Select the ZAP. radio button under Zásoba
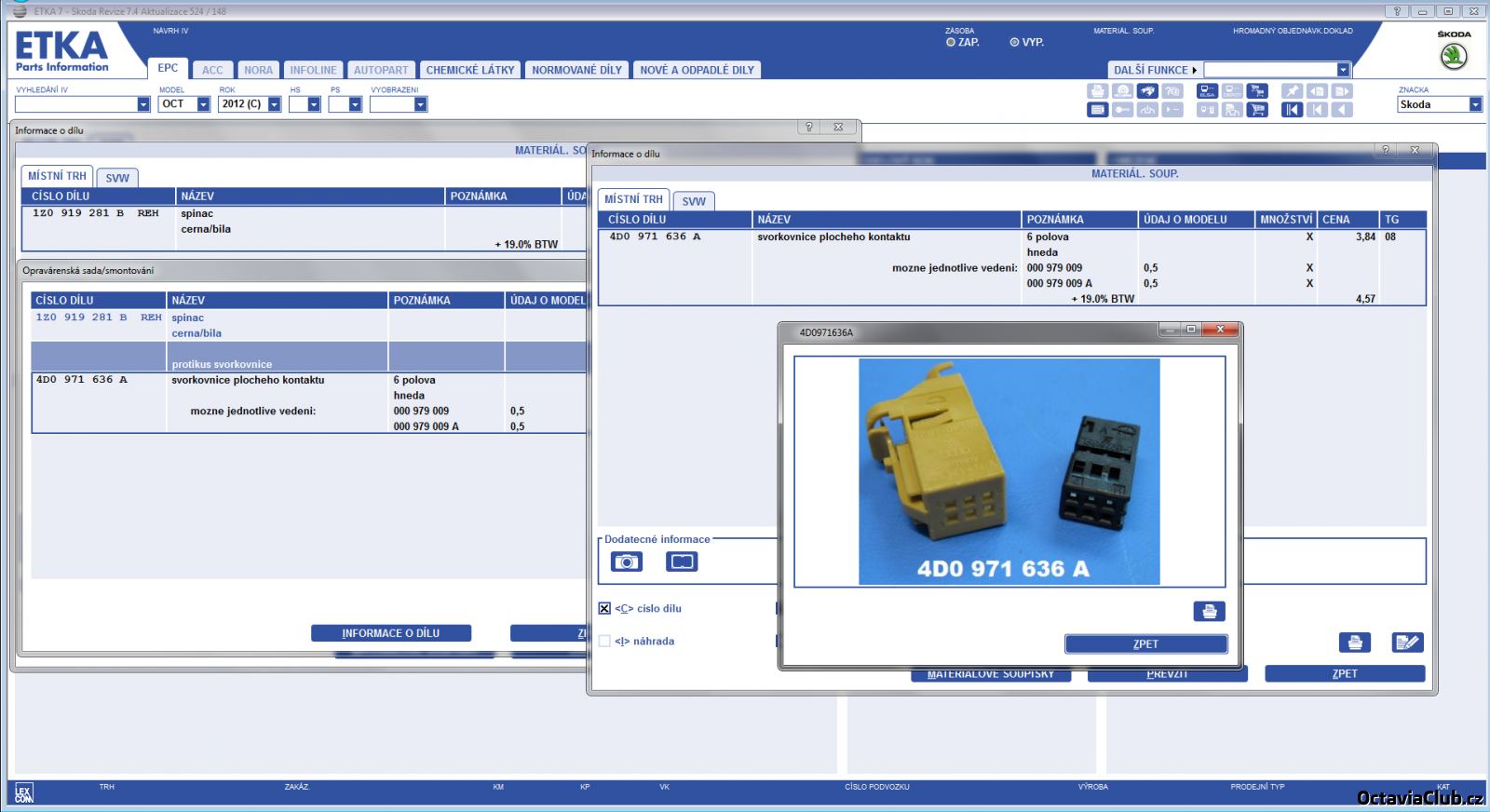This screenshot has height=812, width=1490. click(x=951, y=43)
